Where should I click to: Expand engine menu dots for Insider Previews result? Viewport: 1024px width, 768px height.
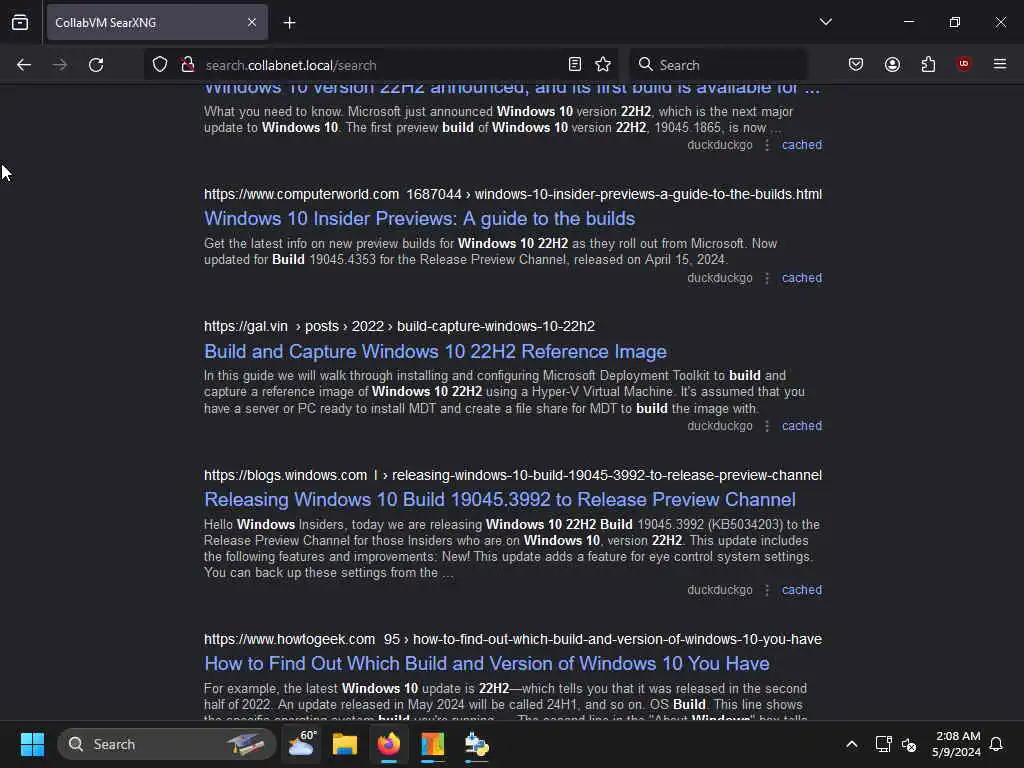point(767,278)
